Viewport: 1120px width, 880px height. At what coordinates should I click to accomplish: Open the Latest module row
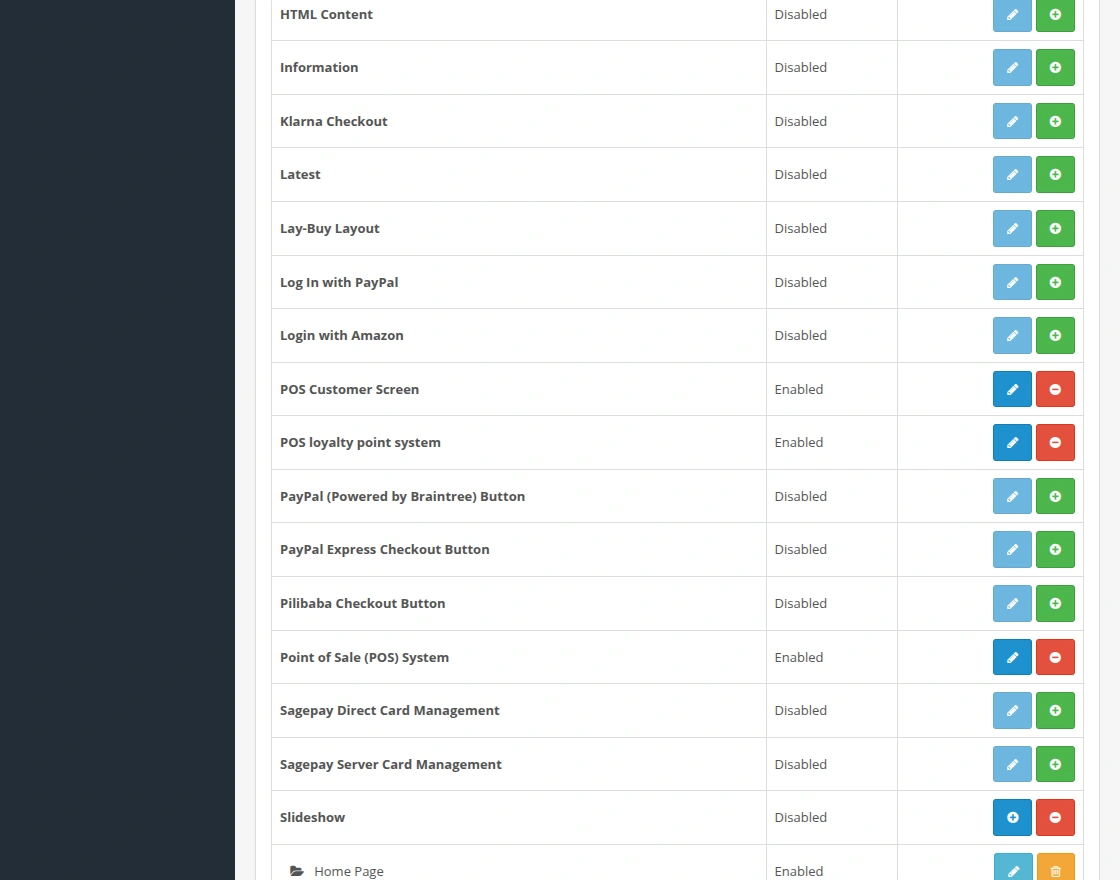click(300, 174)
